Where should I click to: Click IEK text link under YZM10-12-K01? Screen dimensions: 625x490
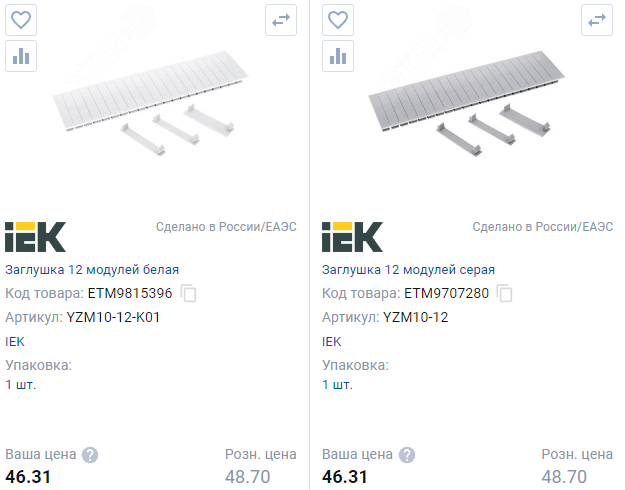pos(15,341)
